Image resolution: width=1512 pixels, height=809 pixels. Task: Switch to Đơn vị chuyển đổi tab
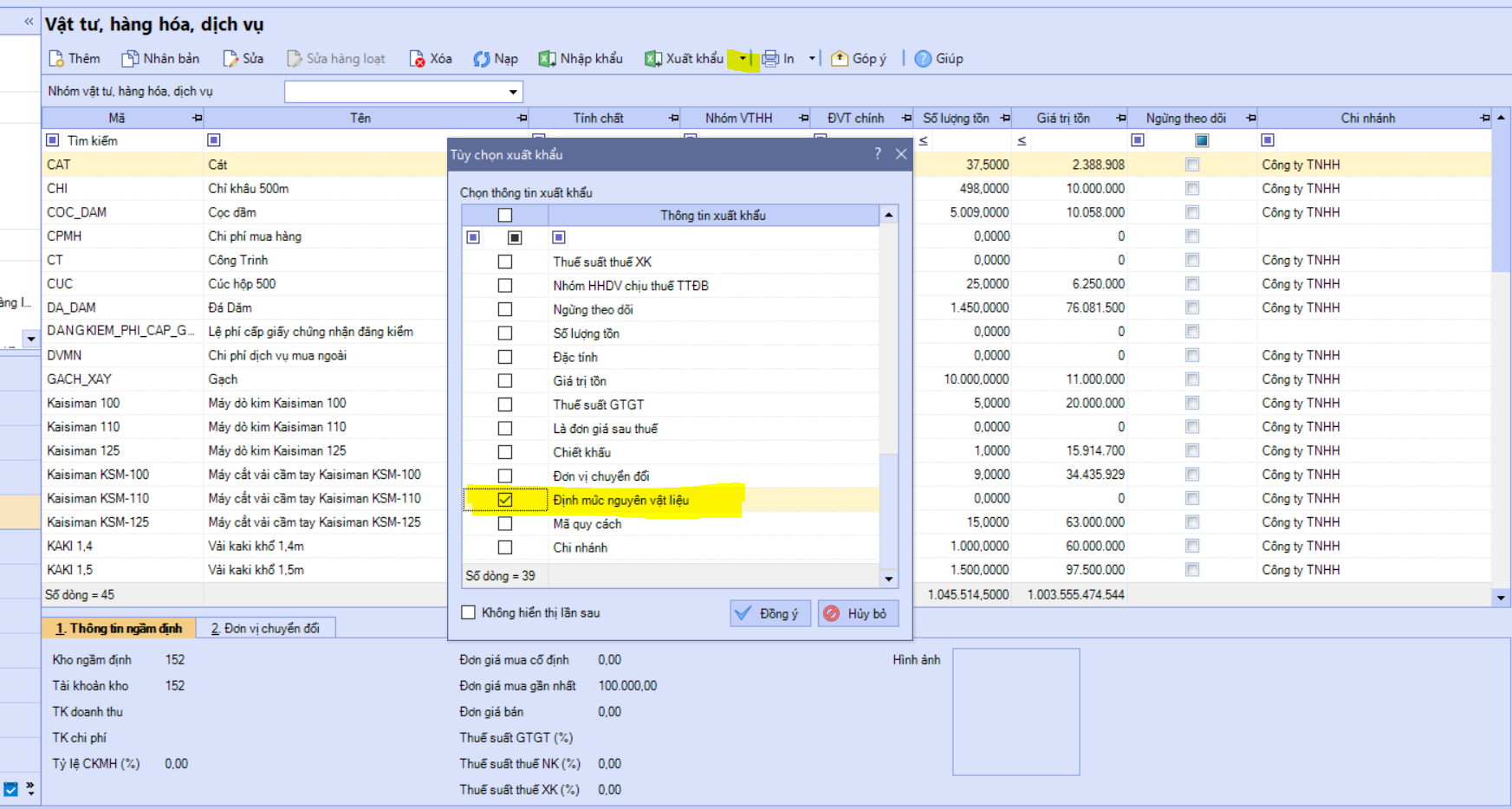pos(265,628)
